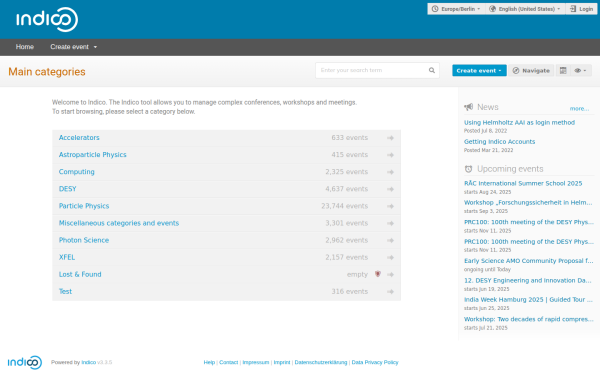600x375 pixels.
Task: Click the 633 events count text
Action: pyautogui.click(x=349, y=138)
